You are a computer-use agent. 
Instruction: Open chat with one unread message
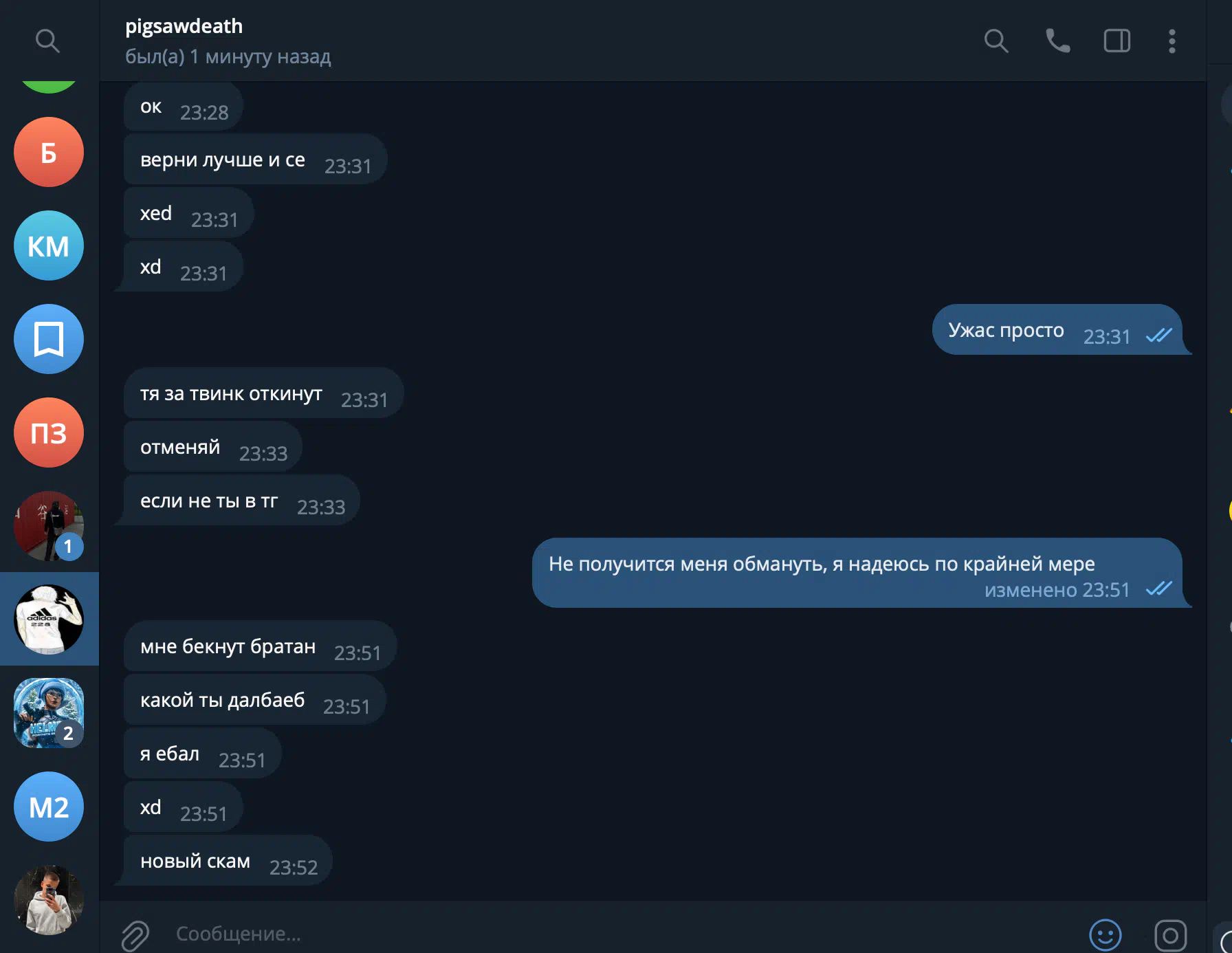[49, 526]
